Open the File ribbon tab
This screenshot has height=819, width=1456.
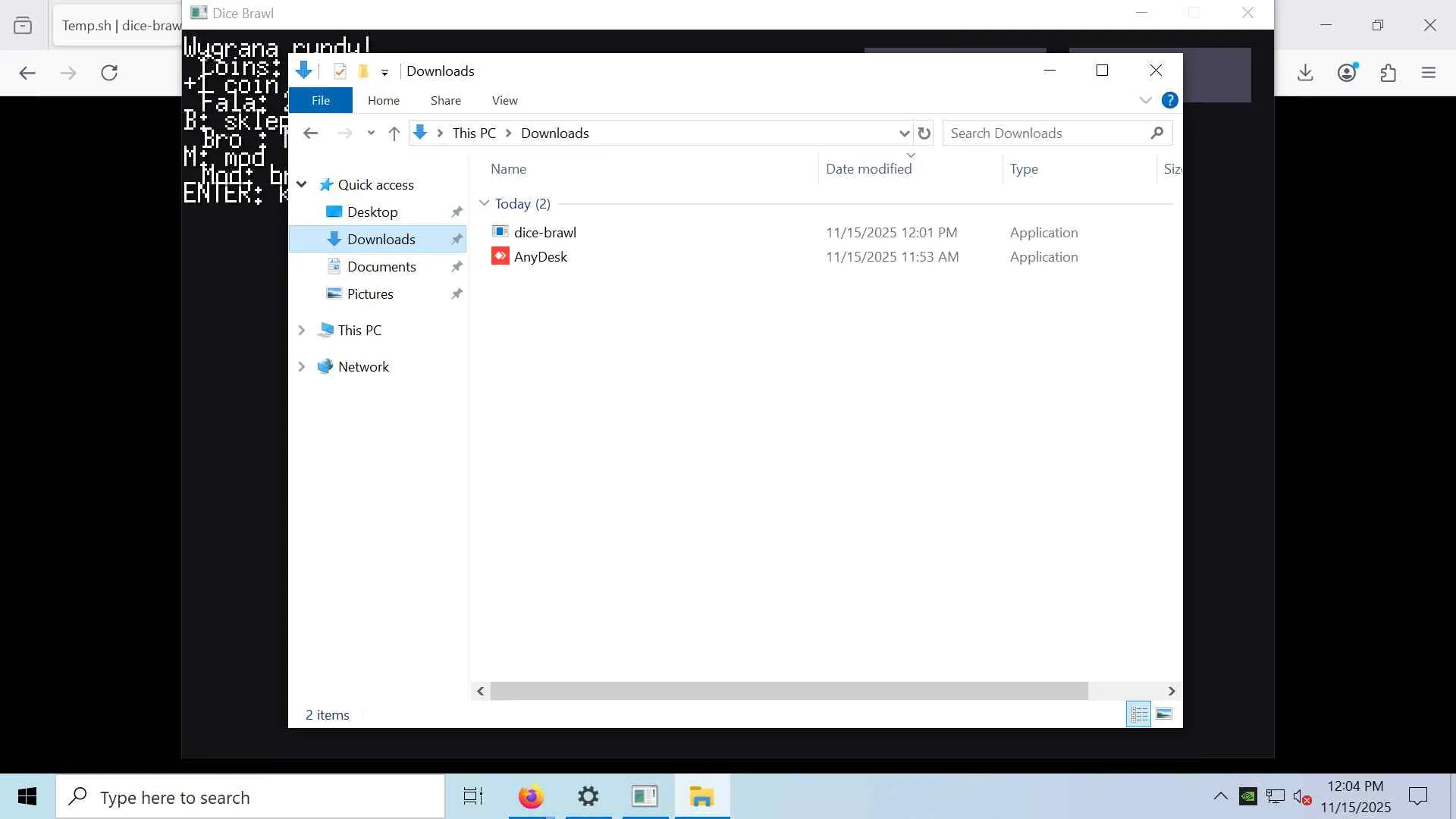(x=320, y=100)
